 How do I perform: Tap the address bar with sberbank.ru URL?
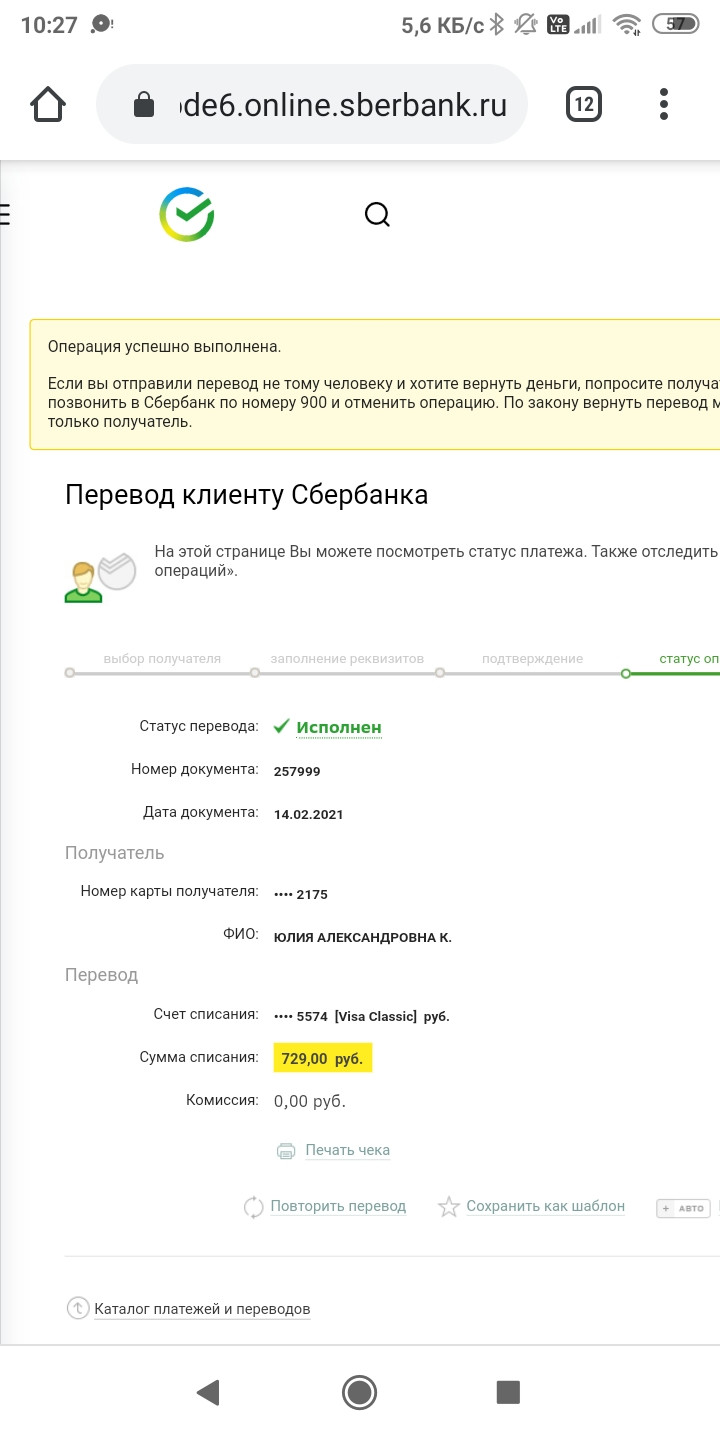[x=311, y=104]
